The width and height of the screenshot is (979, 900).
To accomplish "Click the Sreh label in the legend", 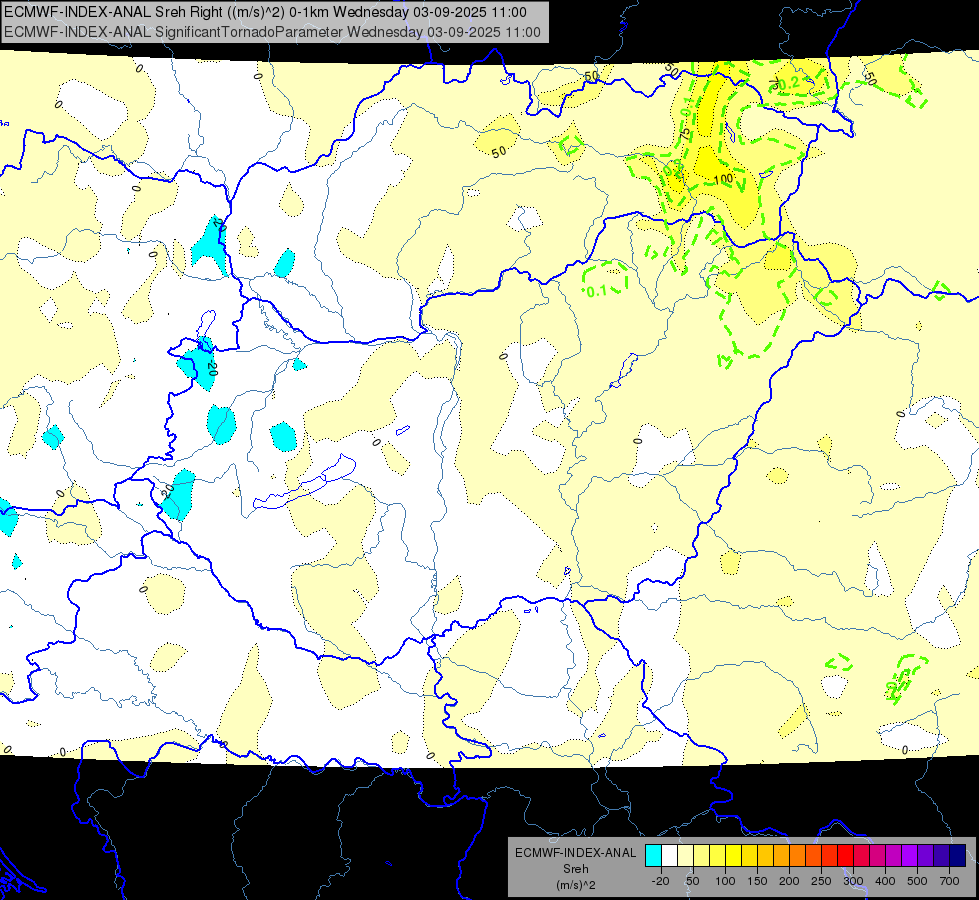I will pyautogui.click(x=575, y=869).
